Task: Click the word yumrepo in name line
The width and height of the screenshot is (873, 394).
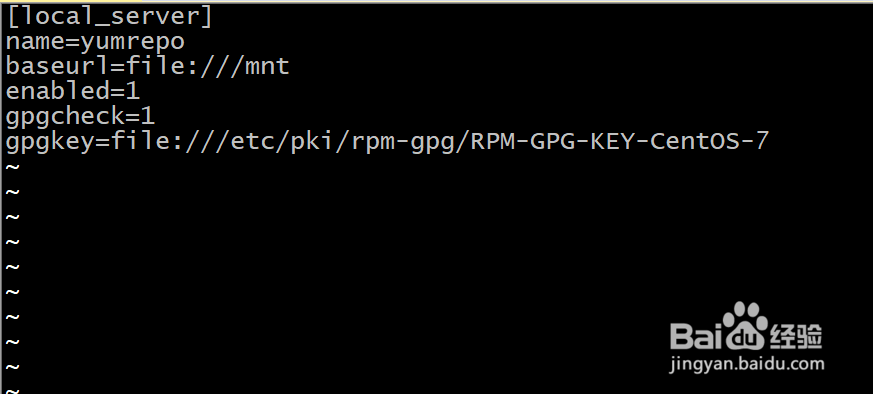Action: coord(133,43)
